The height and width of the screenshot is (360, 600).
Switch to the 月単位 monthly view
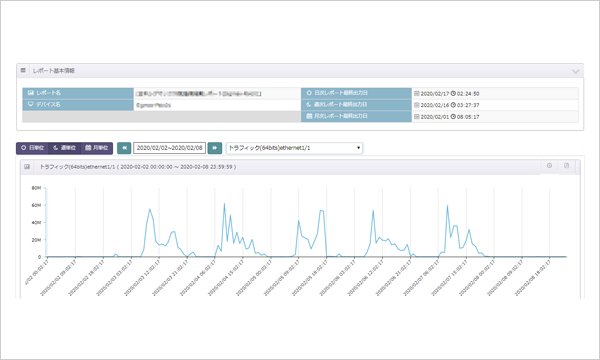coord(97,148)
